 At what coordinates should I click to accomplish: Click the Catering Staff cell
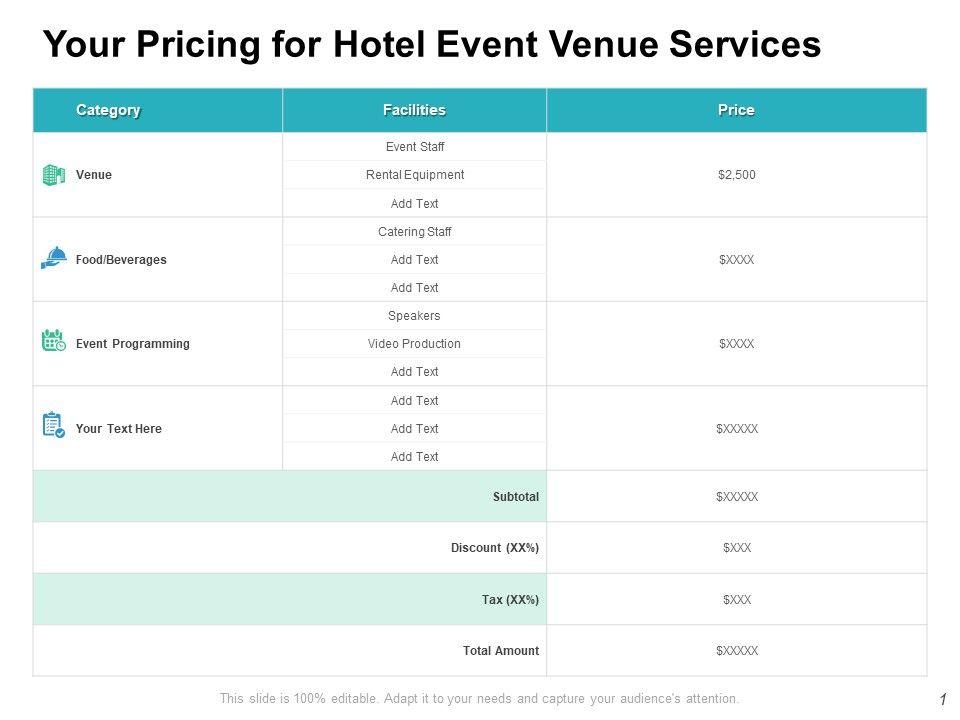(415, 232)
